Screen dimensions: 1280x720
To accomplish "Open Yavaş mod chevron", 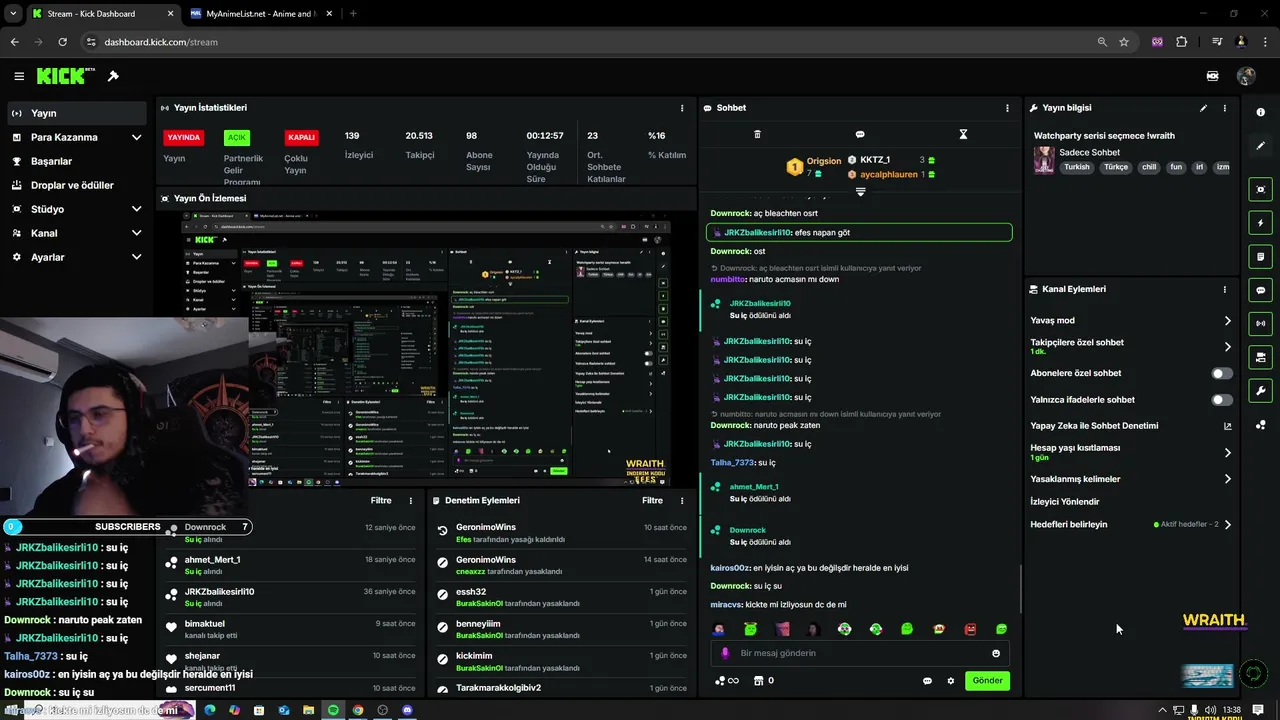I will (x=1228, y=321).
